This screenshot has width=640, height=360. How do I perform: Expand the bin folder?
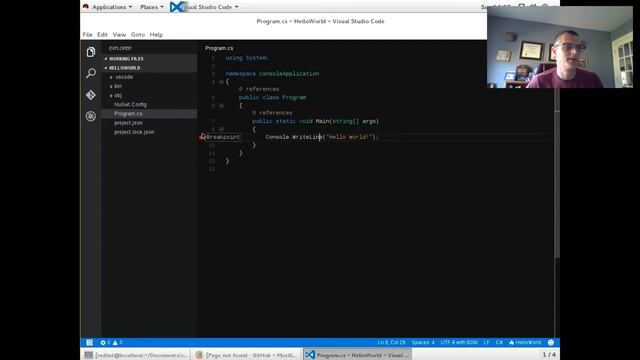pos(111,86)
